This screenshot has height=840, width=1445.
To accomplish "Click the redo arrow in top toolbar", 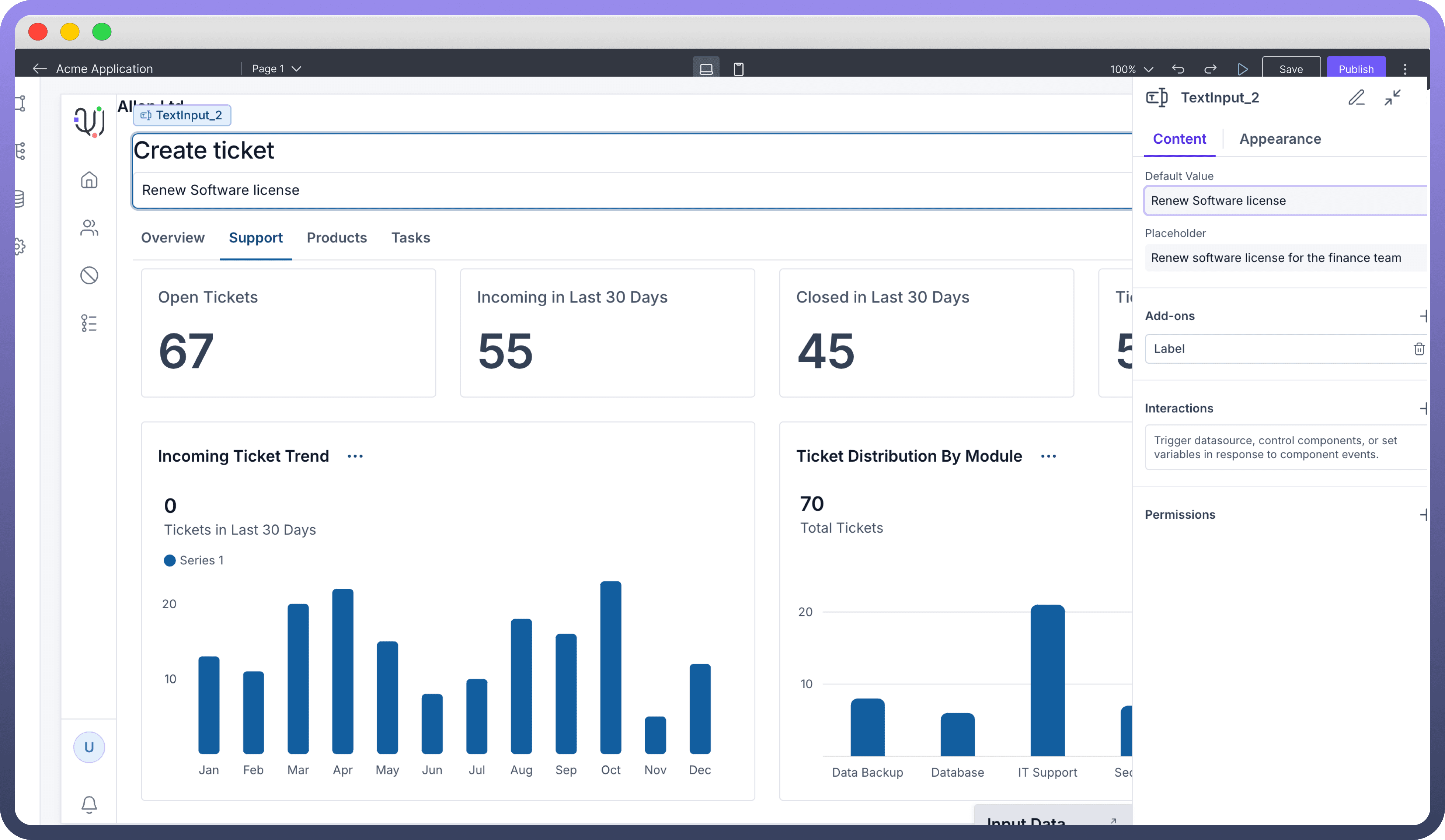I will (1210, 69).
